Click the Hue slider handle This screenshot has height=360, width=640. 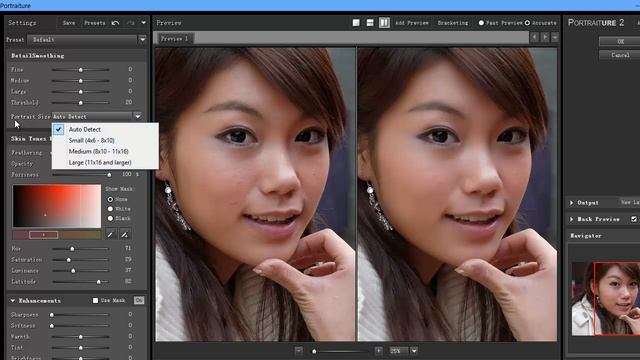(72, 249)
